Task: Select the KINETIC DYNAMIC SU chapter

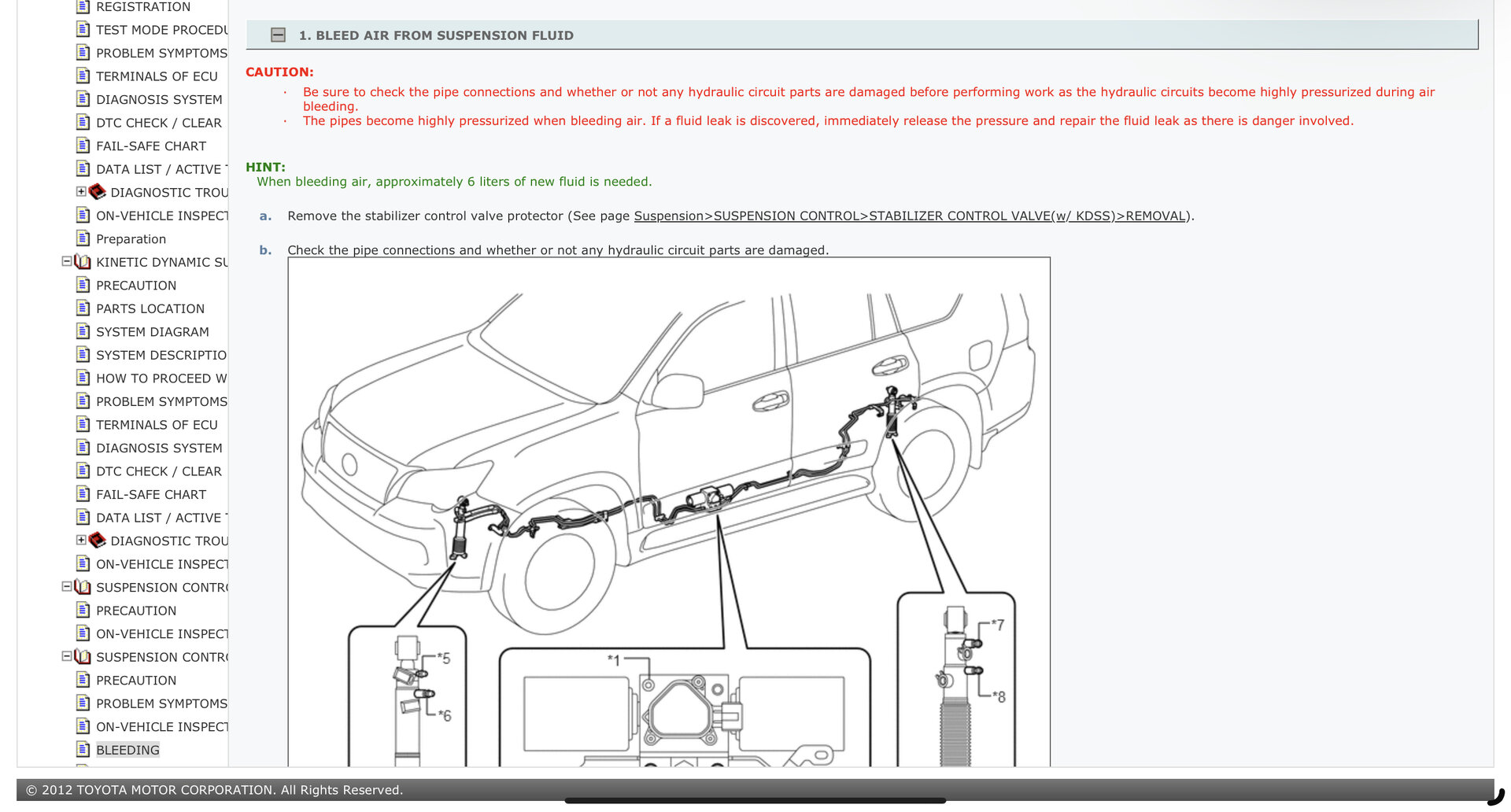Action: click(x=161, y=262)
